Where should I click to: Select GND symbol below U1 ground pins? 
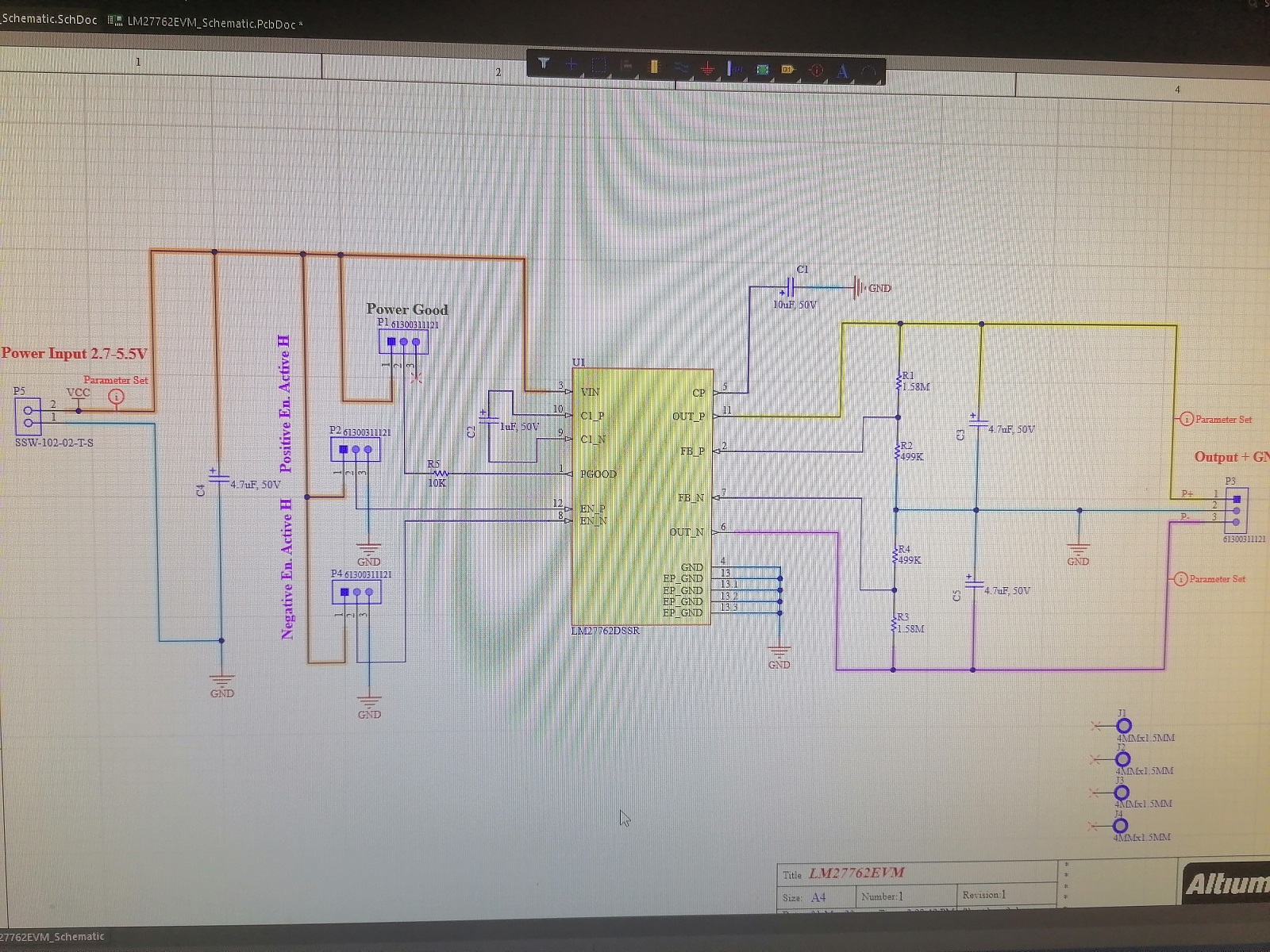click(x=779, y=658)
